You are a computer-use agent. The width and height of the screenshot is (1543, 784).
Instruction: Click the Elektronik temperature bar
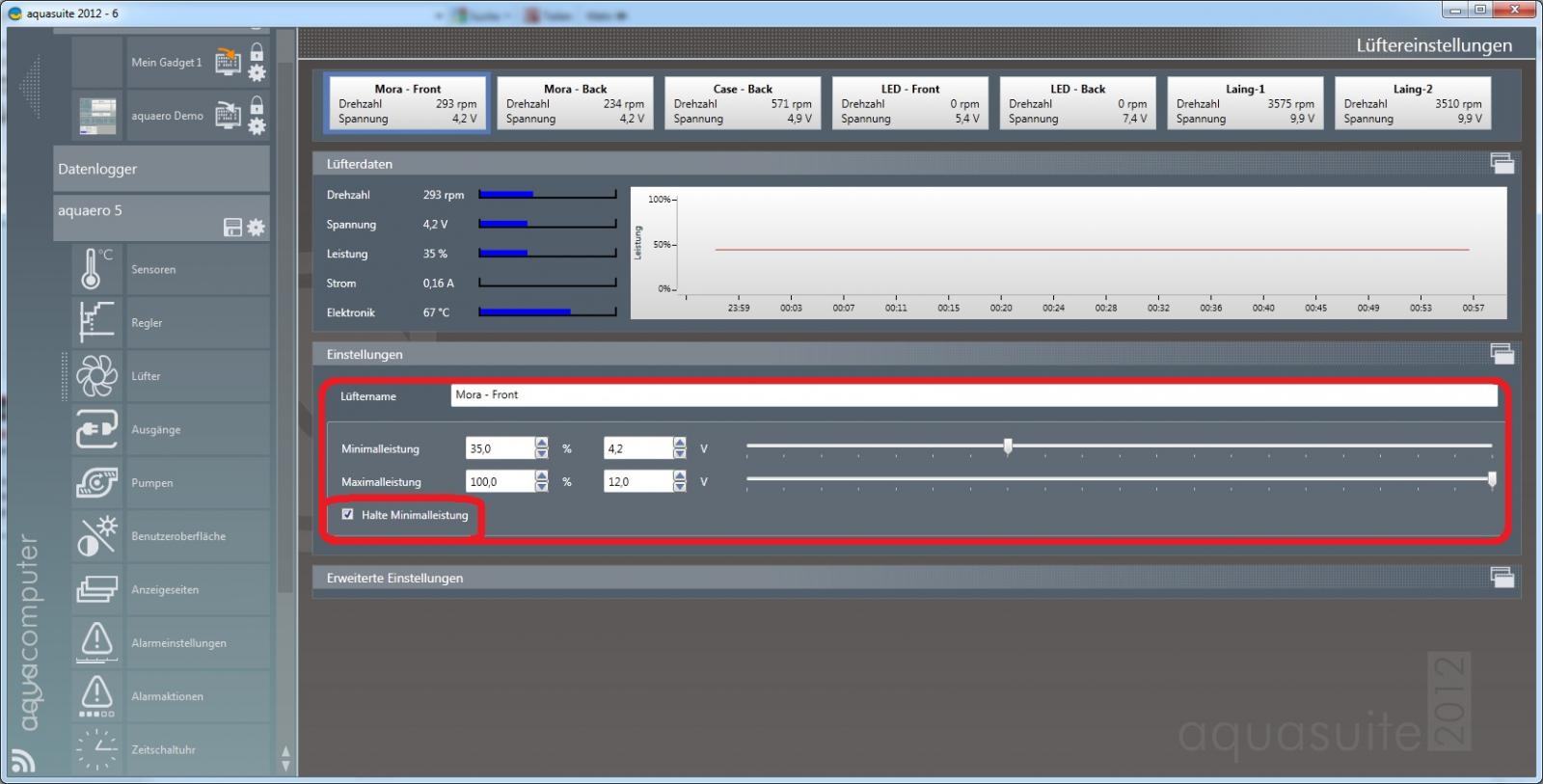[548, 311]
